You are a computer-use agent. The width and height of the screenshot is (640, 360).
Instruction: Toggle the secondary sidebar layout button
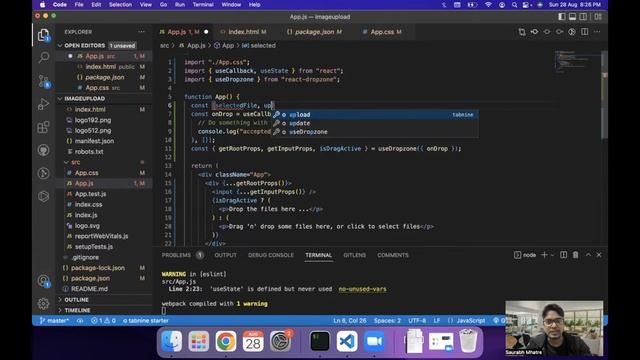click(583, 17)
